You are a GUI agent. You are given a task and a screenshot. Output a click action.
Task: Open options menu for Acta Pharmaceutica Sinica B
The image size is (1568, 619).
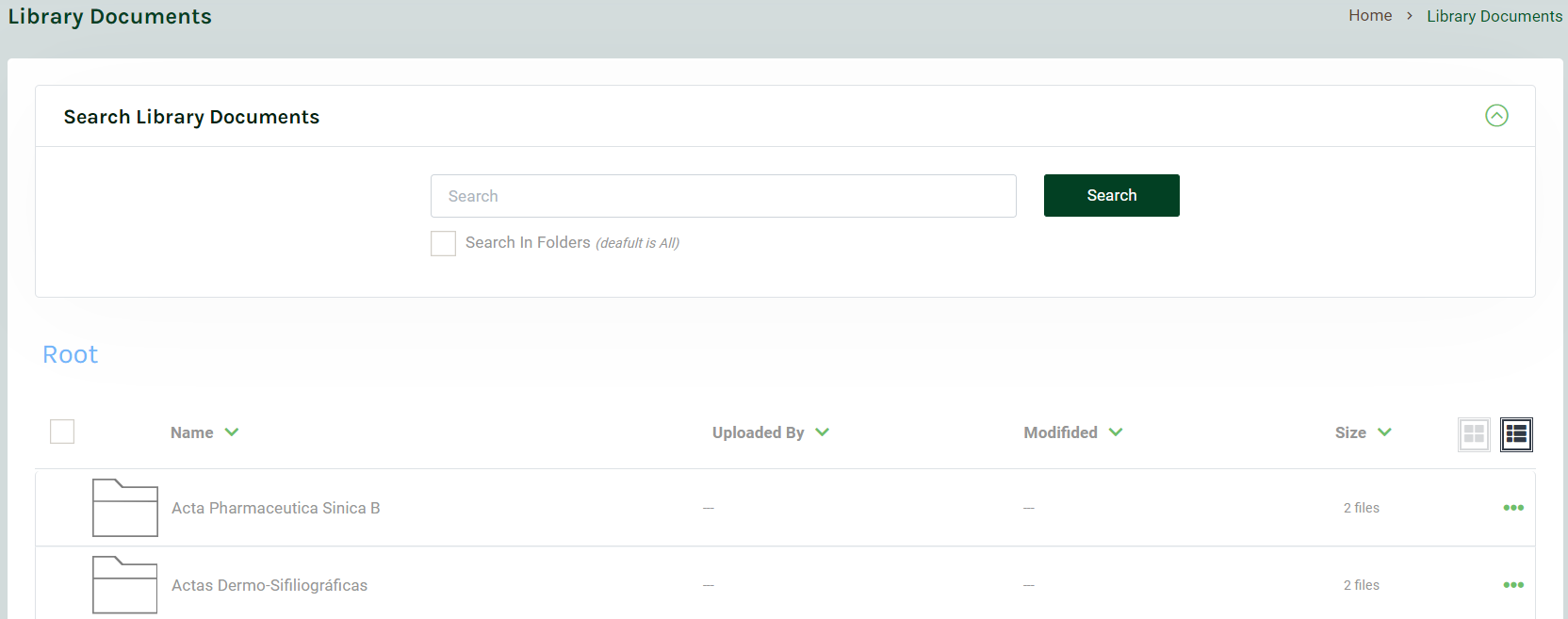click(1513, 508)
